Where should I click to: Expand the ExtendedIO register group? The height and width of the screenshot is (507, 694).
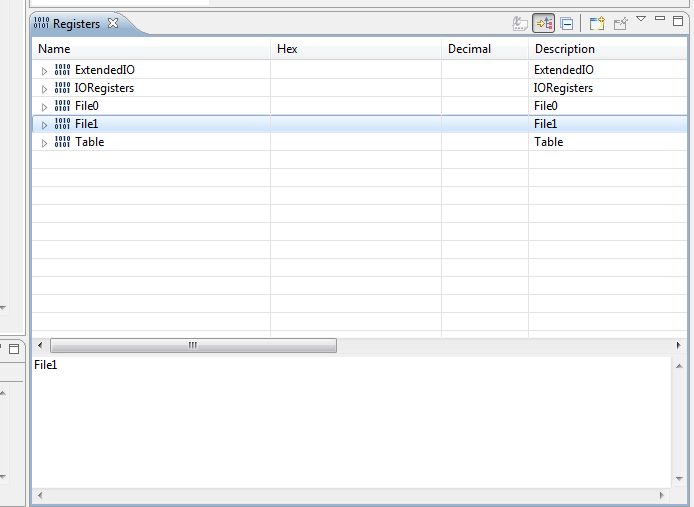click(x=44, y=71)
